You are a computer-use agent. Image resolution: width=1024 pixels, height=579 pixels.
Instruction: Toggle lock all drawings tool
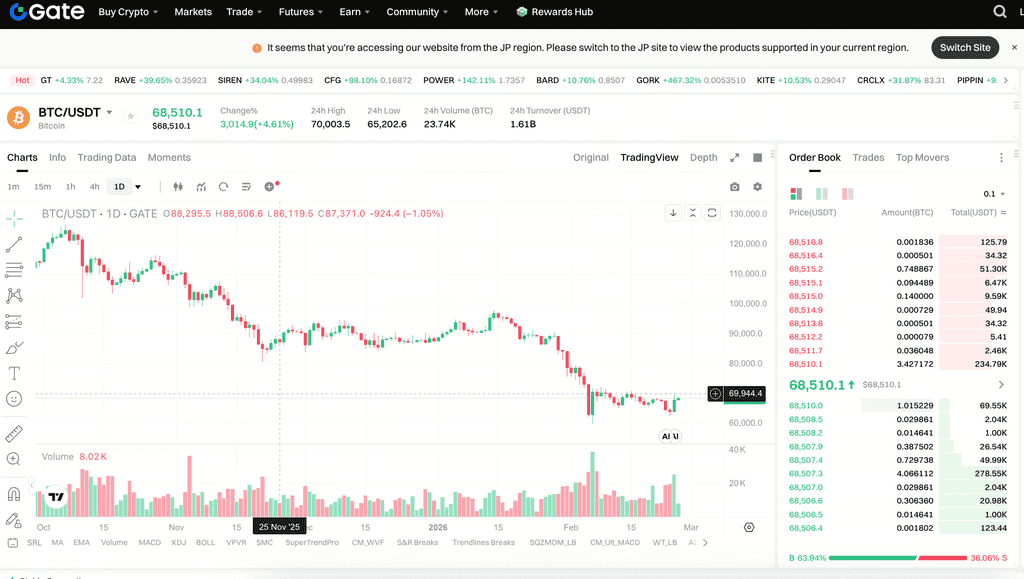[14, 520]
